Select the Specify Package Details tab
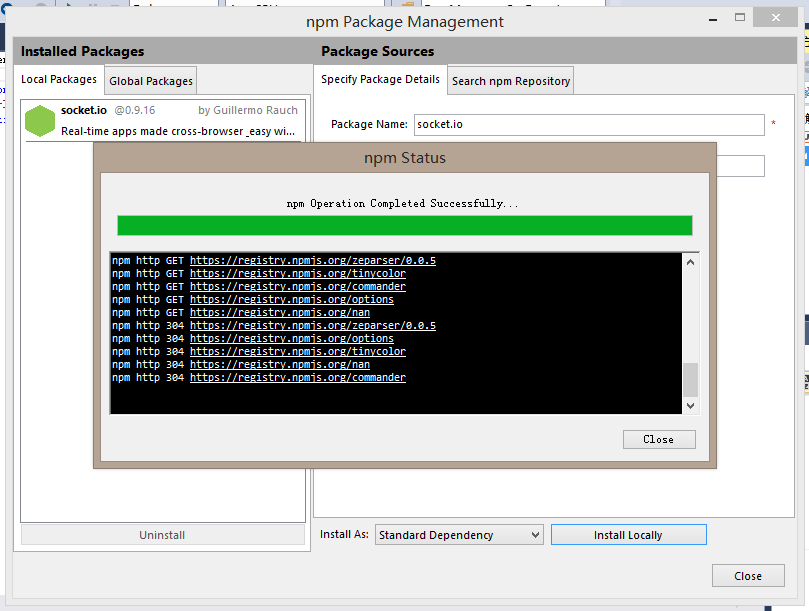809x611 pixels. [x=380, y=80]
